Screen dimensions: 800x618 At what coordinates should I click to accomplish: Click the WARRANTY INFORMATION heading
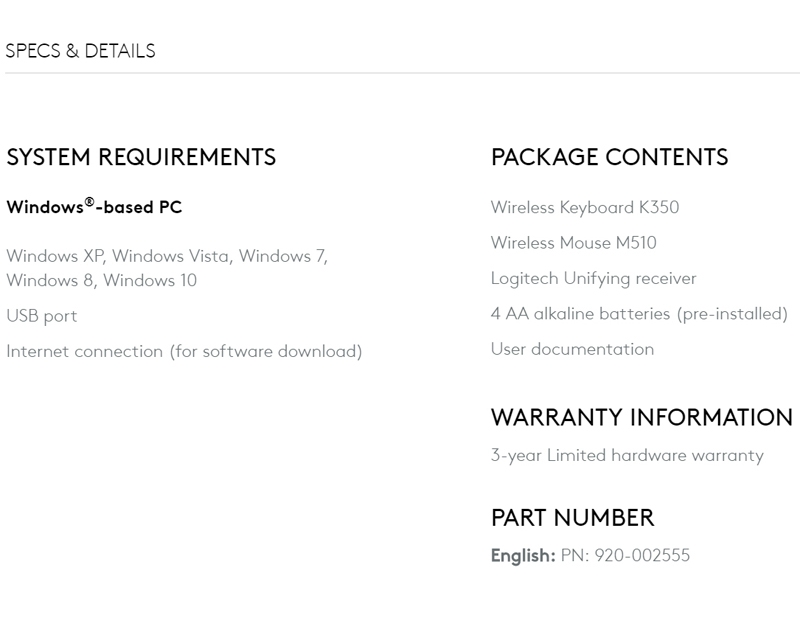coord(642,417)
